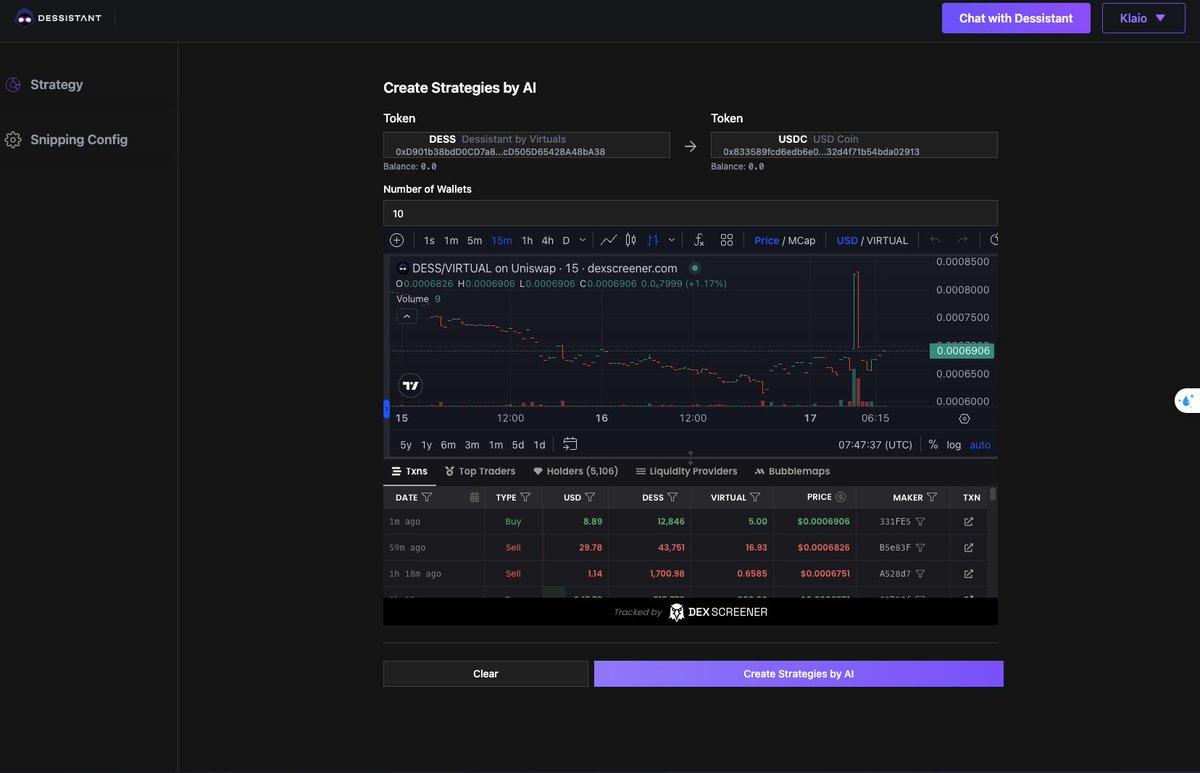Open the date calendar icon in DATE column
The height and width of the screenshot is (773, 1200).
tap(475, 497)
